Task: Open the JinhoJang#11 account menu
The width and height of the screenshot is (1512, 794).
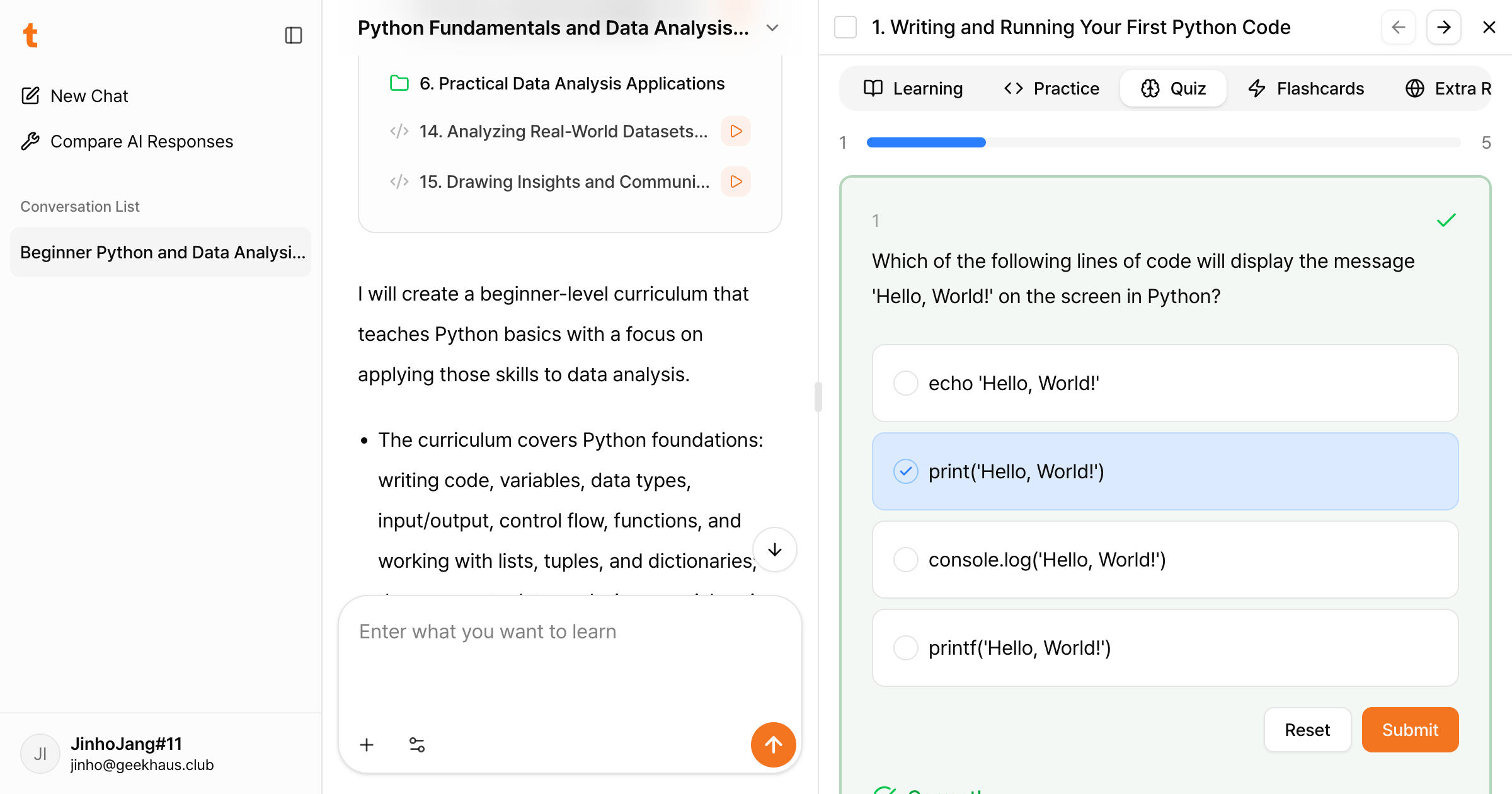Action: pyautogui.click(x=126, y=754)
